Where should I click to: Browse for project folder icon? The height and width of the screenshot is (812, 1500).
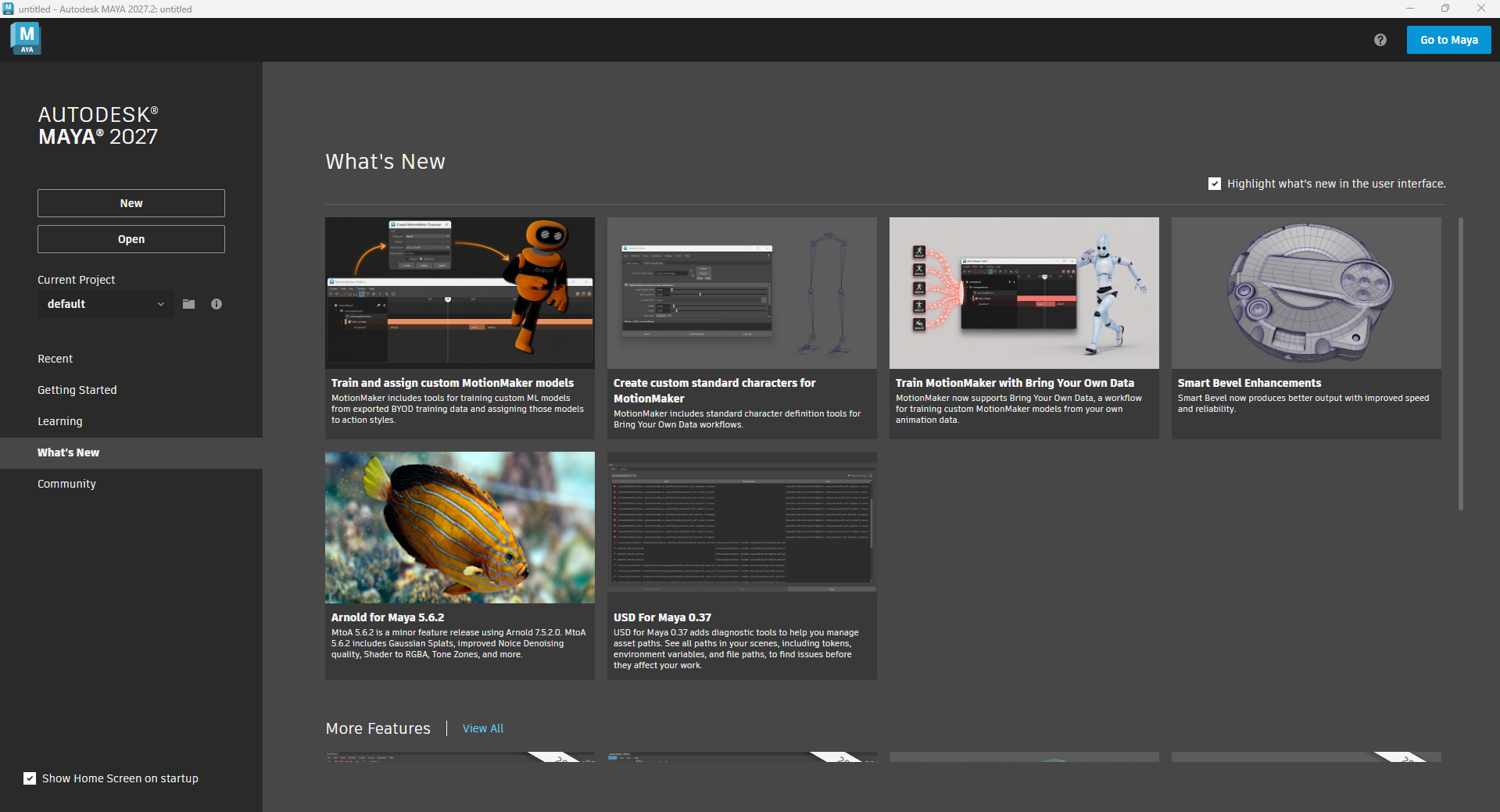click(x=189, y=304)
